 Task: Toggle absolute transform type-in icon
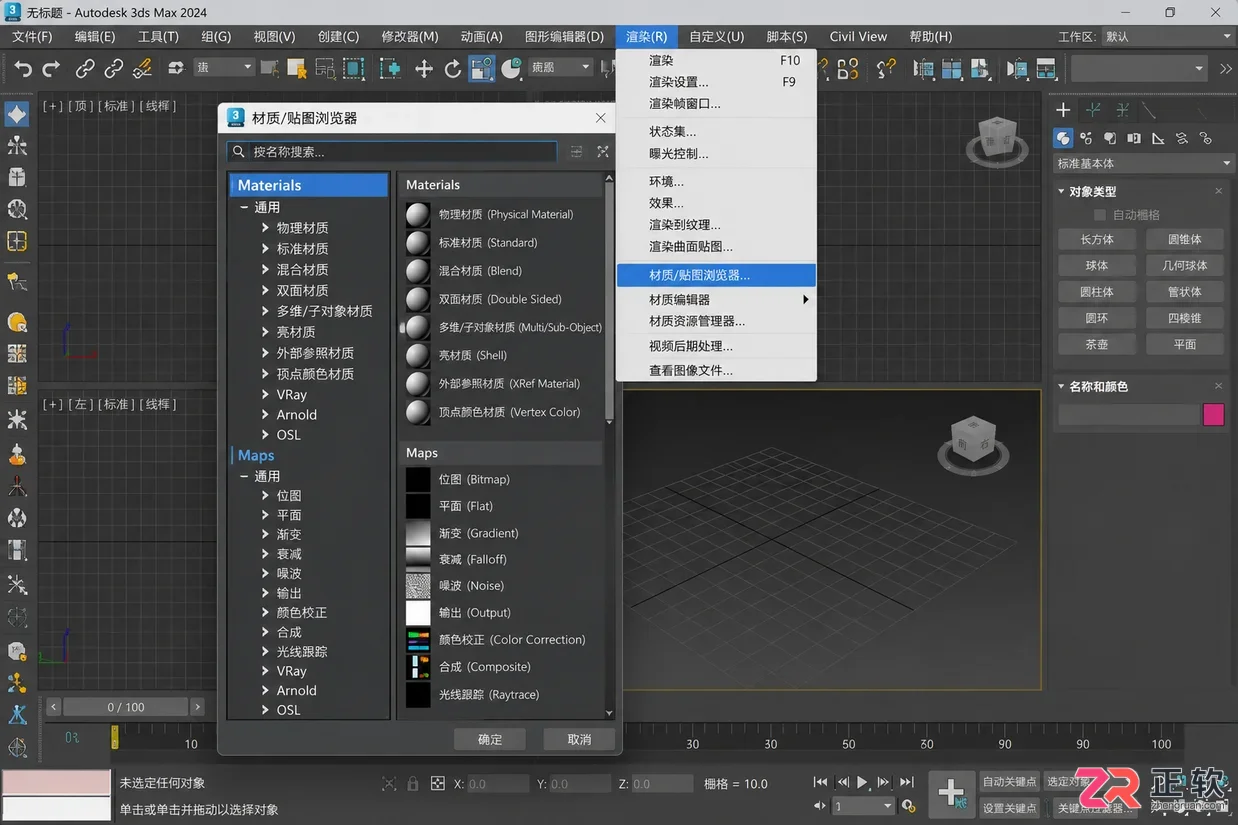click(x=437, y=783)
